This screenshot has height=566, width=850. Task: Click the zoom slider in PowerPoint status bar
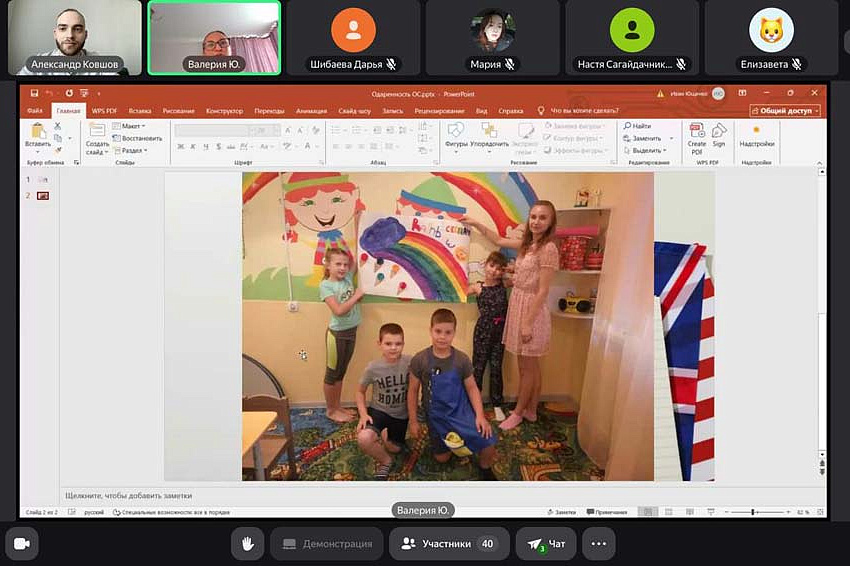(x=755, y=512)
